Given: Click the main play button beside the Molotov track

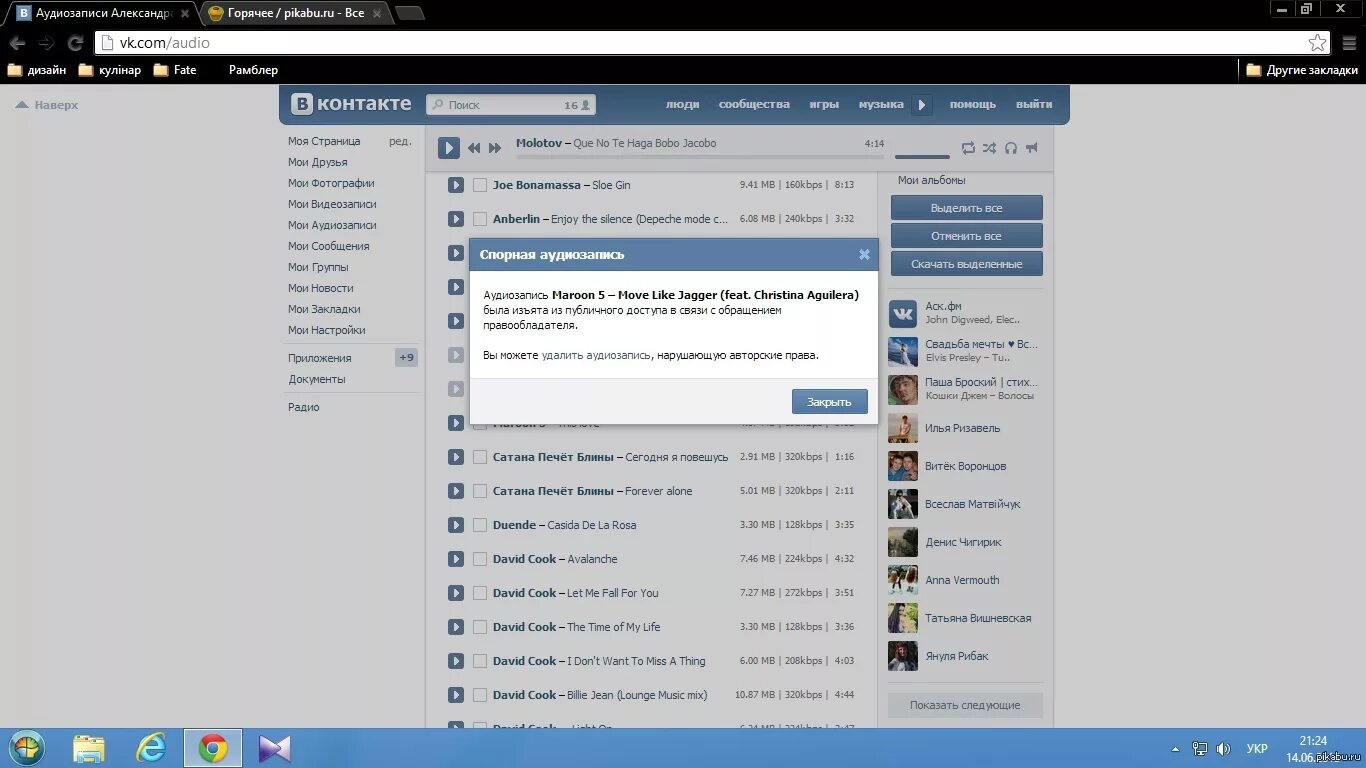Looking at the screenshot, I should click(449, 148).
